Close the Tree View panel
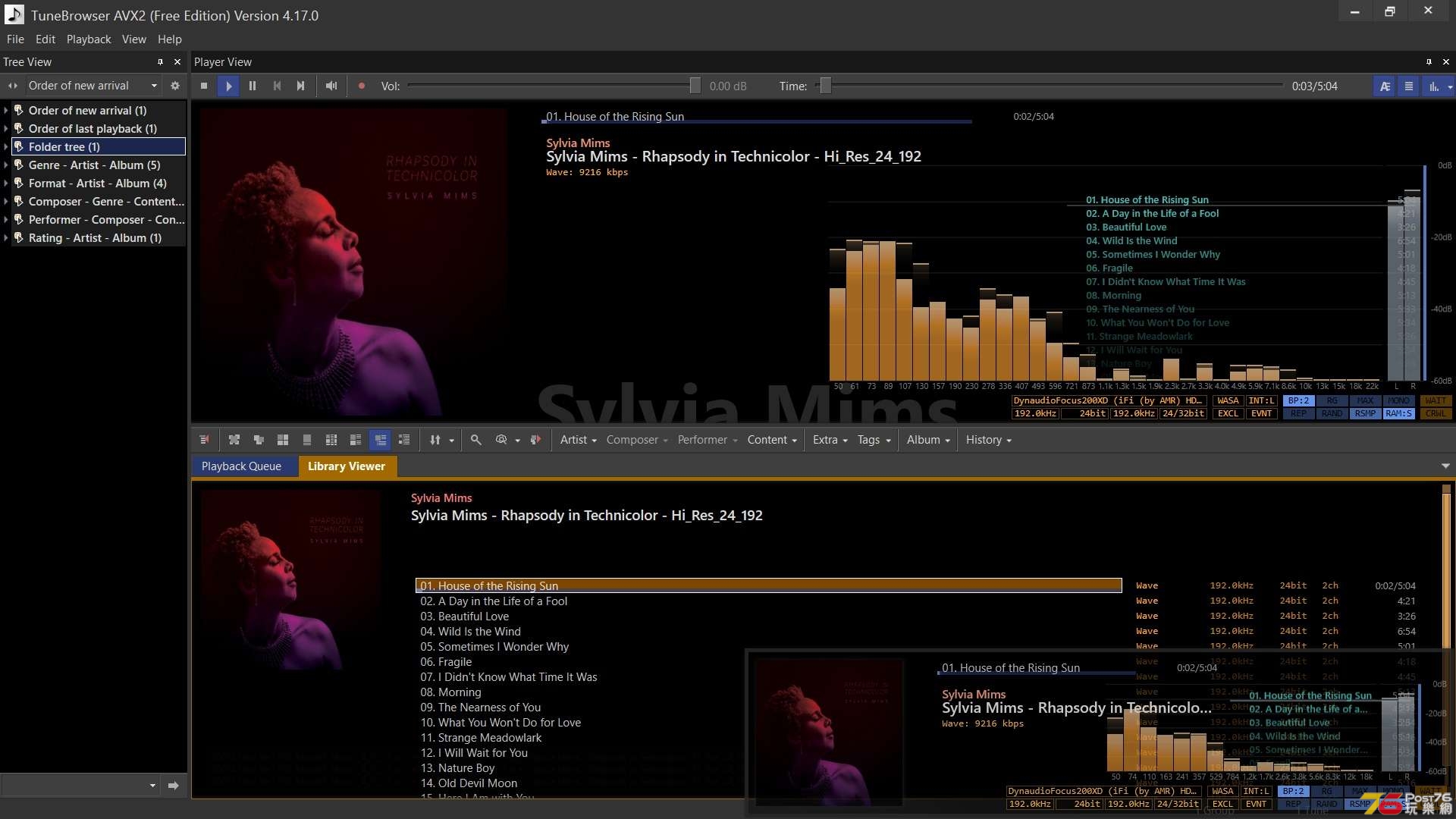1456x819 pixels. pos(177,62)
